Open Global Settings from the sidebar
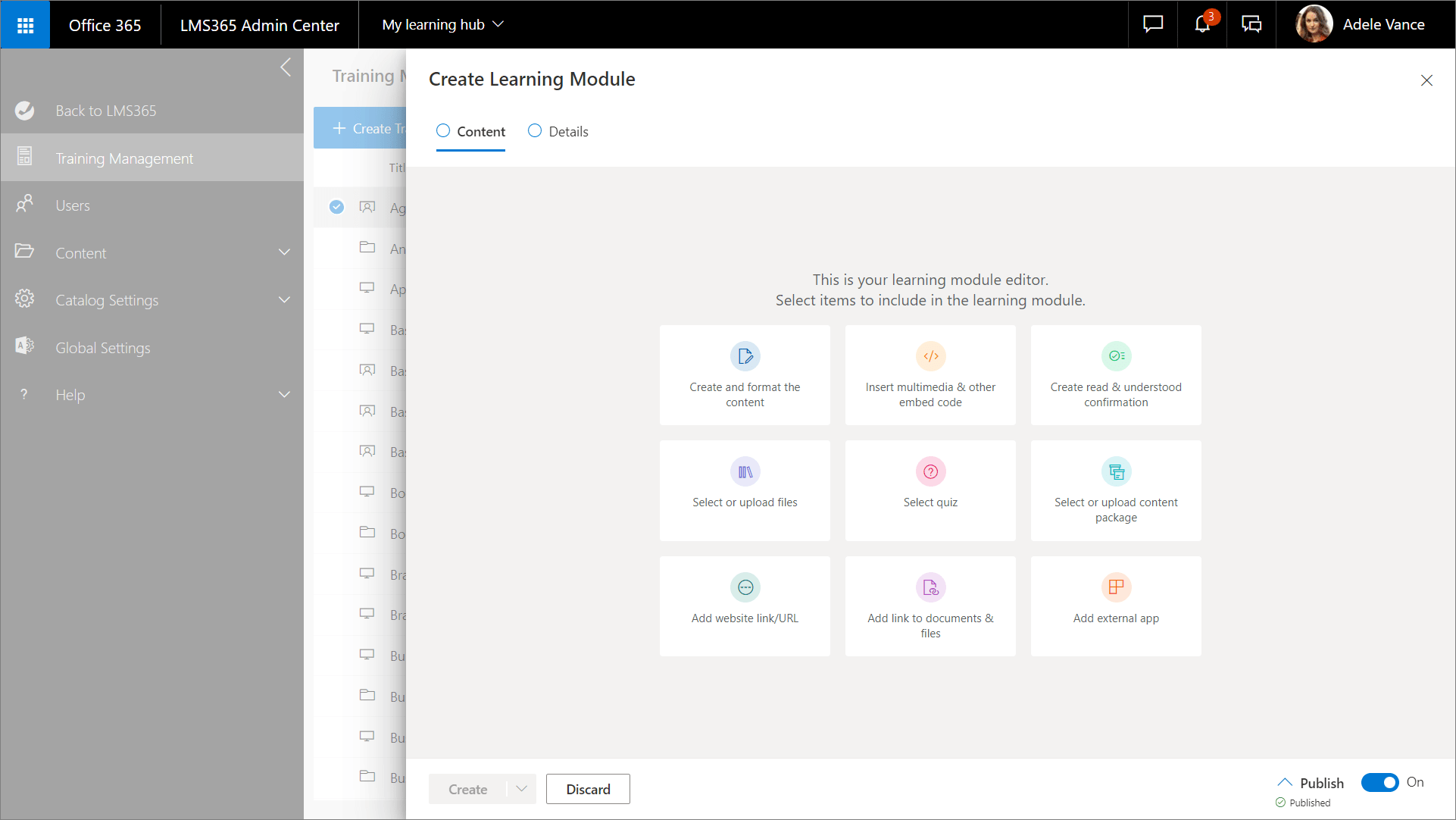This screenshot has height=820, width=1456. pyautogui.click(x=103, y=347)
